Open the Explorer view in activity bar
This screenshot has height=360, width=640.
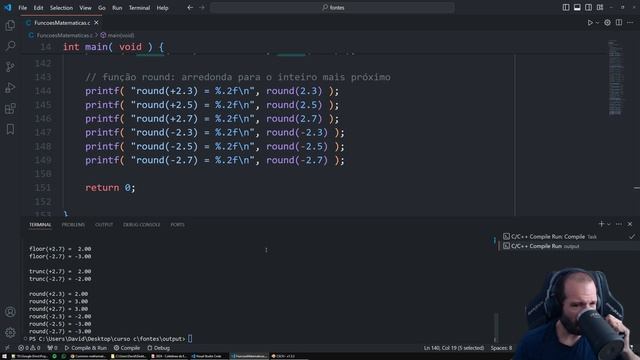(10, 25)
